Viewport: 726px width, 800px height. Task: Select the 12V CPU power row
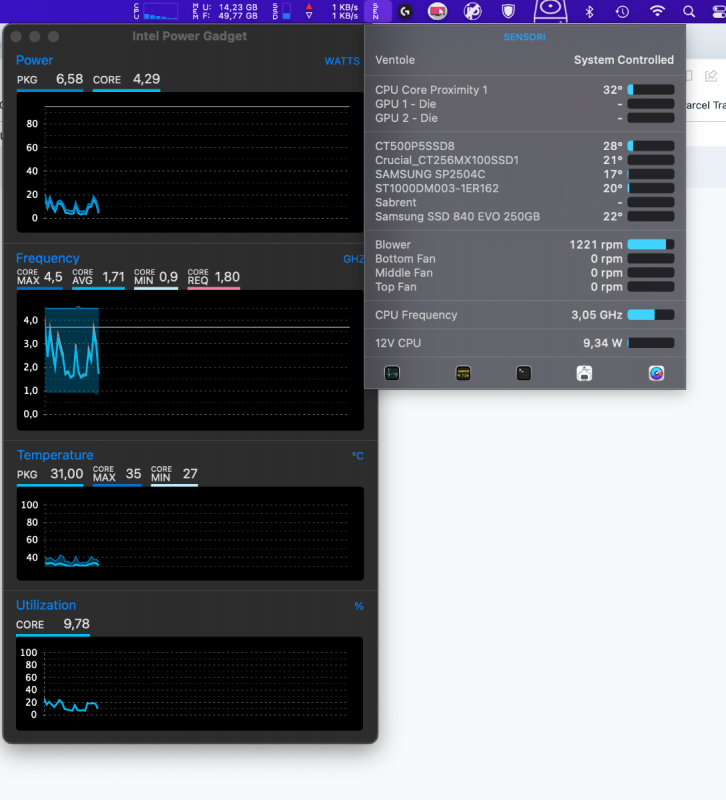(524, 343)
